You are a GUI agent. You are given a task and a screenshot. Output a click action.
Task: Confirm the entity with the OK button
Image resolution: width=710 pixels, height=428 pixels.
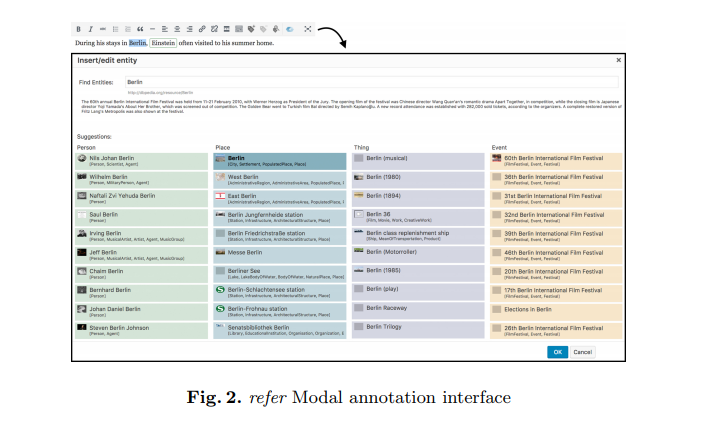click(557, 352)
